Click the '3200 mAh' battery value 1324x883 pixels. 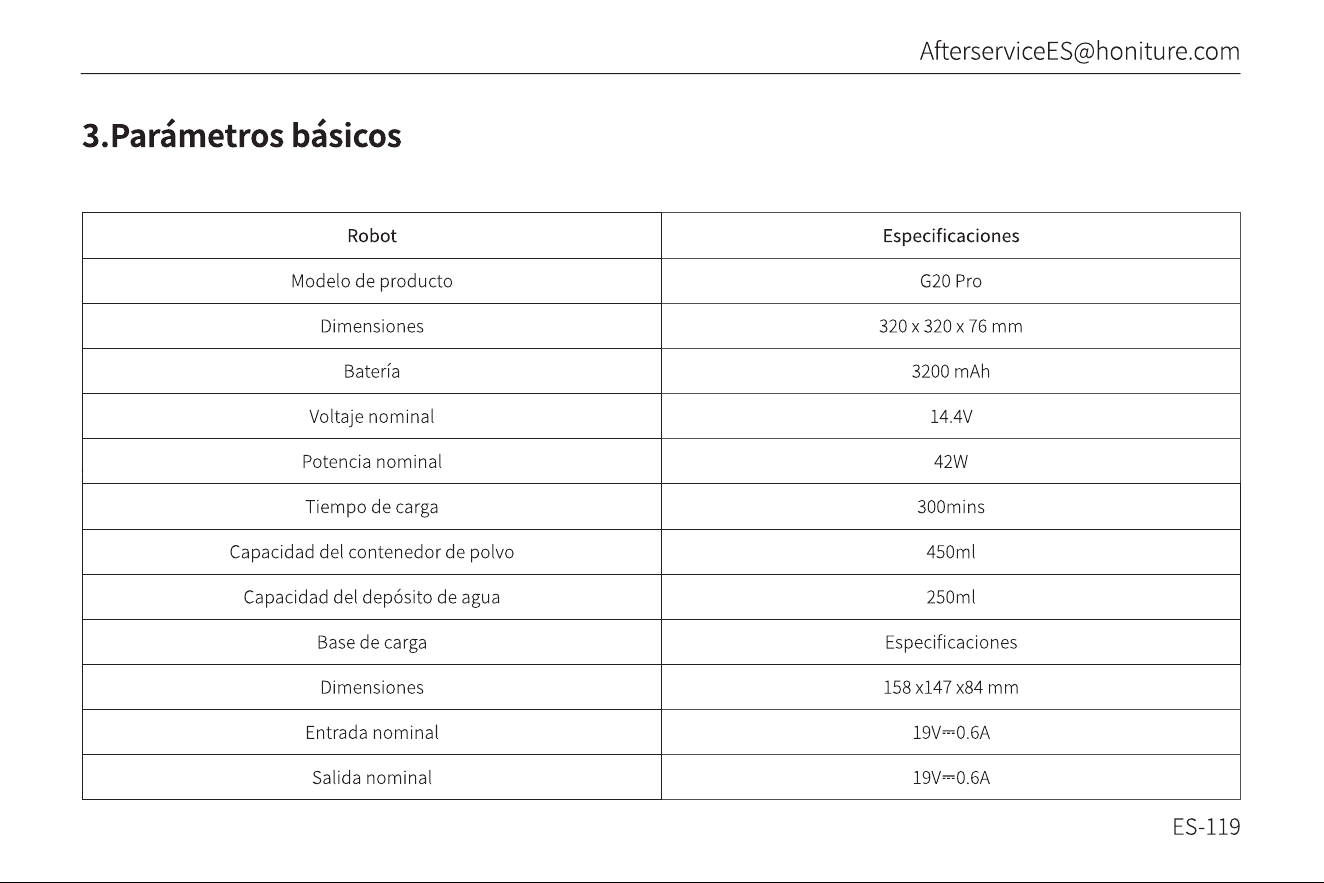[951, 371]
